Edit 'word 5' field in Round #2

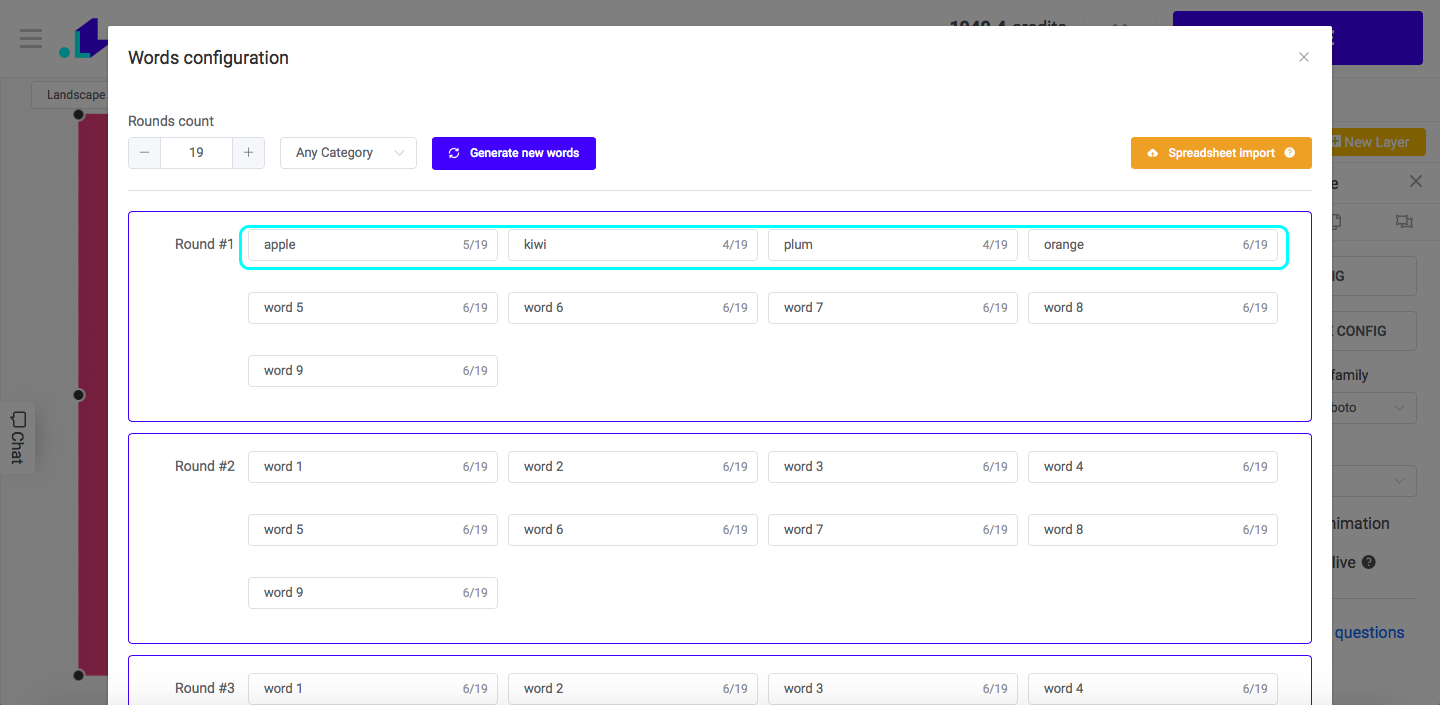pyautogui.click(x=373, y=530)
